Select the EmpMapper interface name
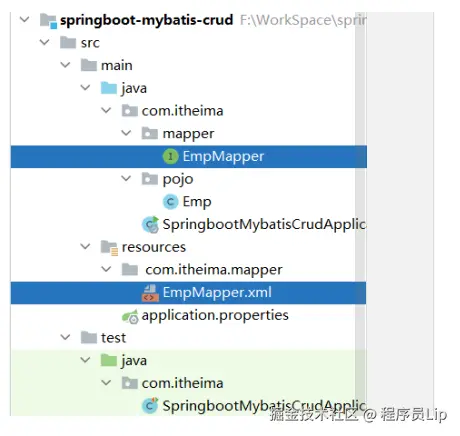Screen dimensions: 460x436 click(223, 157)
